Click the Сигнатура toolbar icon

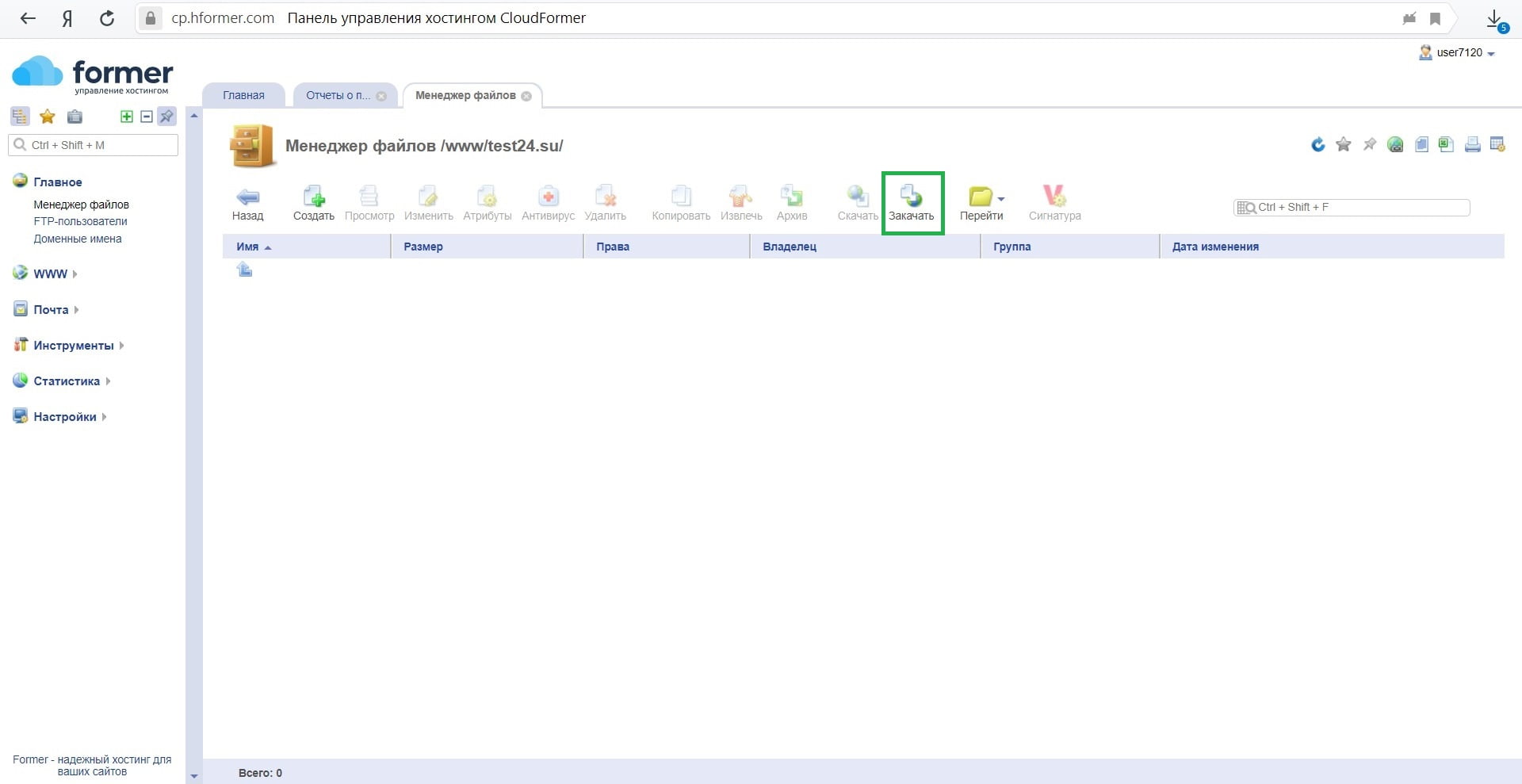(x=1054, y=197)
